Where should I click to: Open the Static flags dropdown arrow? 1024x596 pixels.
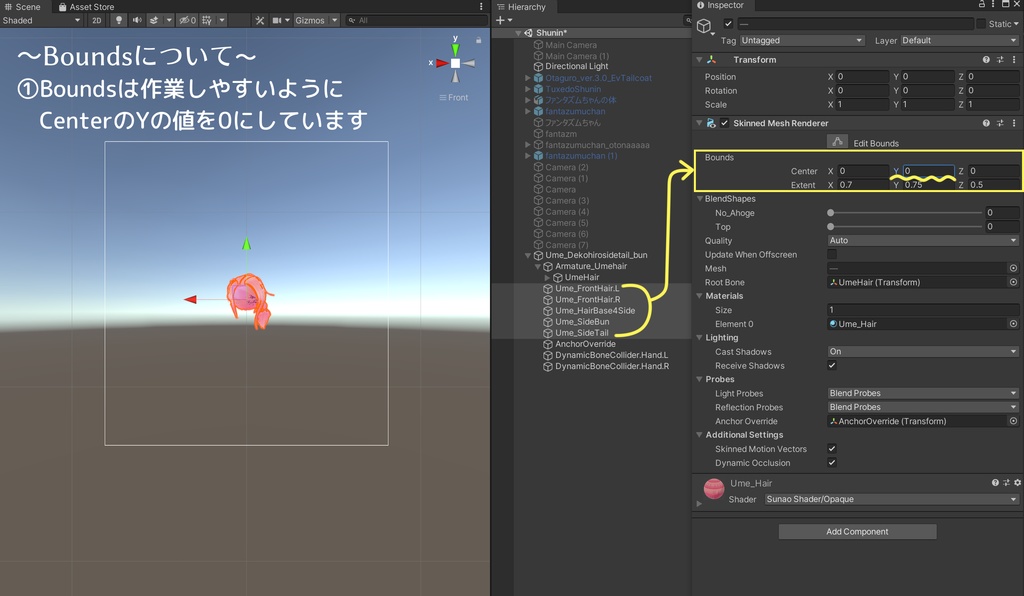(1016, 24)
